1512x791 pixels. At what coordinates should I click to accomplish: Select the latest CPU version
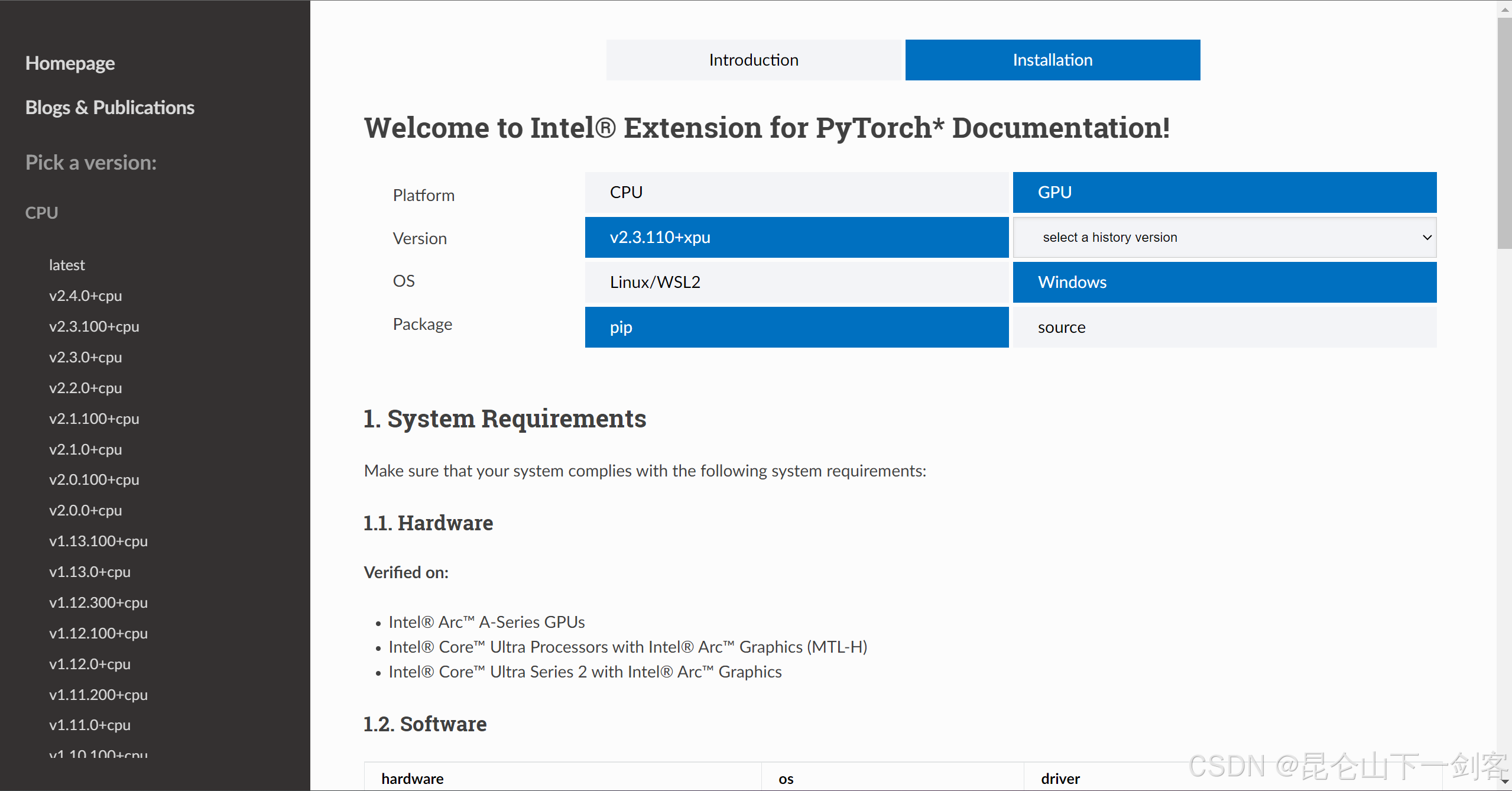67,264
